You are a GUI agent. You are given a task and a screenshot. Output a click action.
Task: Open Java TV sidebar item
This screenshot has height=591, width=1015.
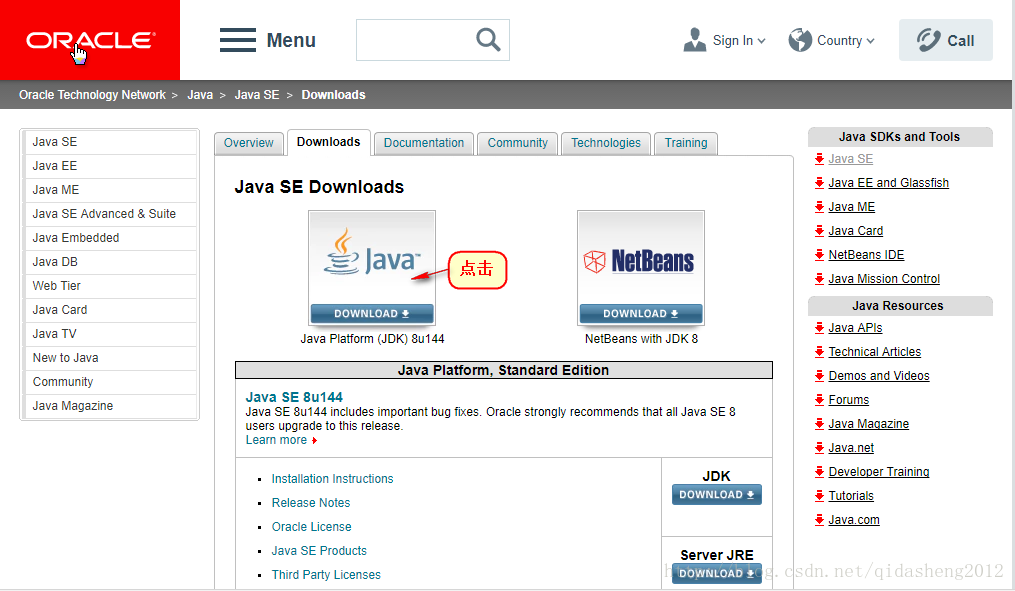pyautogui.click(x=110, y=333)
